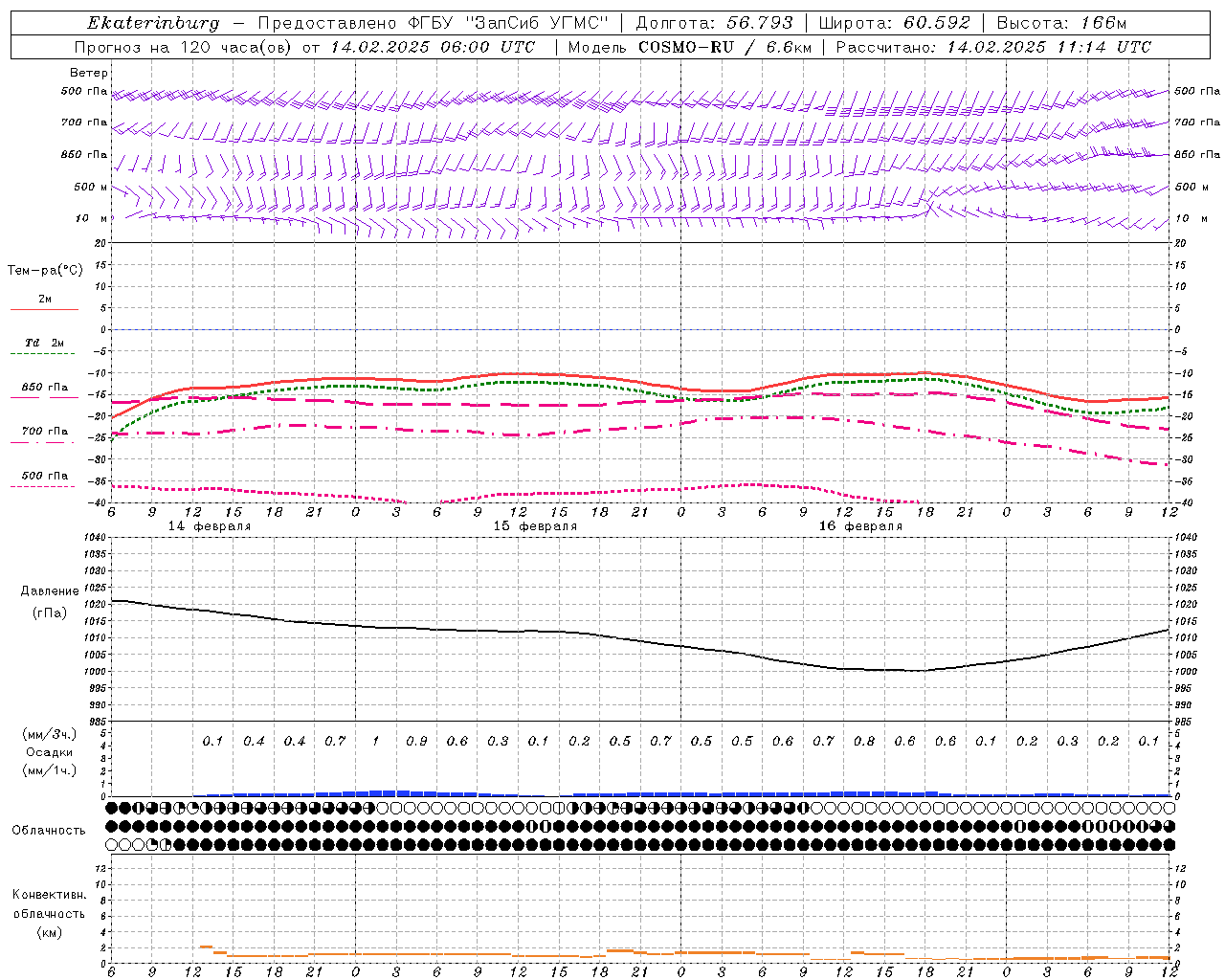1225x980 pixels.
Task: Click the 500 гПа temperature legend entry
Action: click(x=45, y=476)
